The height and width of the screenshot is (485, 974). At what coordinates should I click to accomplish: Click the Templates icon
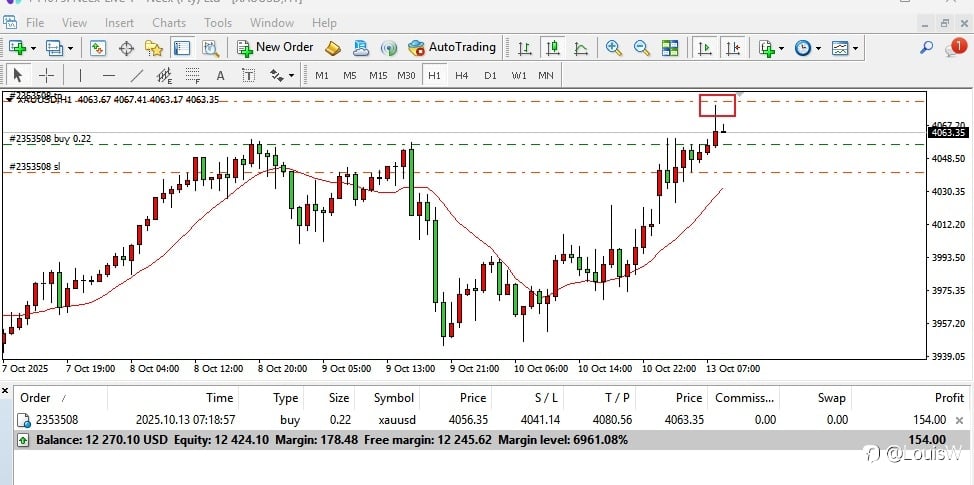[840, 47]
